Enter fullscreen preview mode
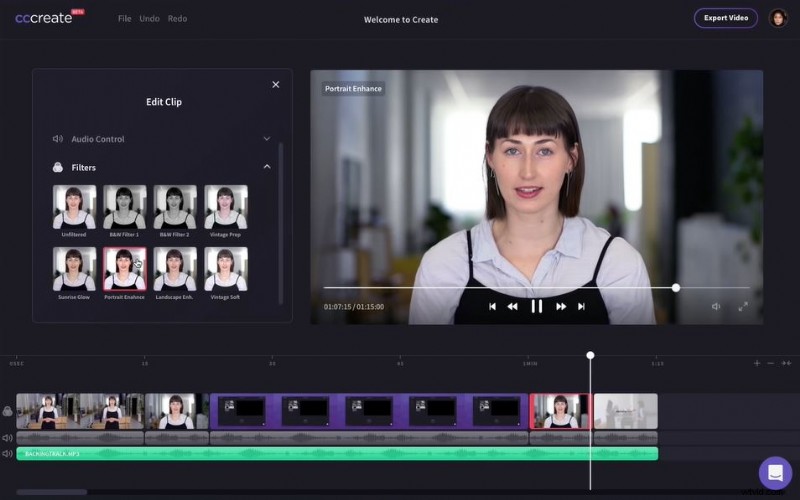Image resolution: width=800 pixels, height=500 pixels. coord(743,307)
